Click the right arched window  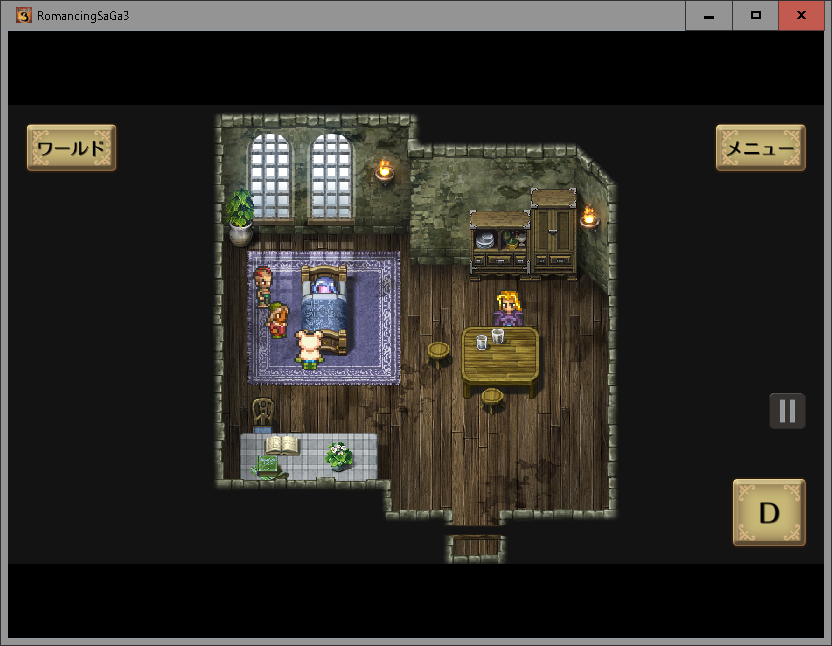click(331, 176)
